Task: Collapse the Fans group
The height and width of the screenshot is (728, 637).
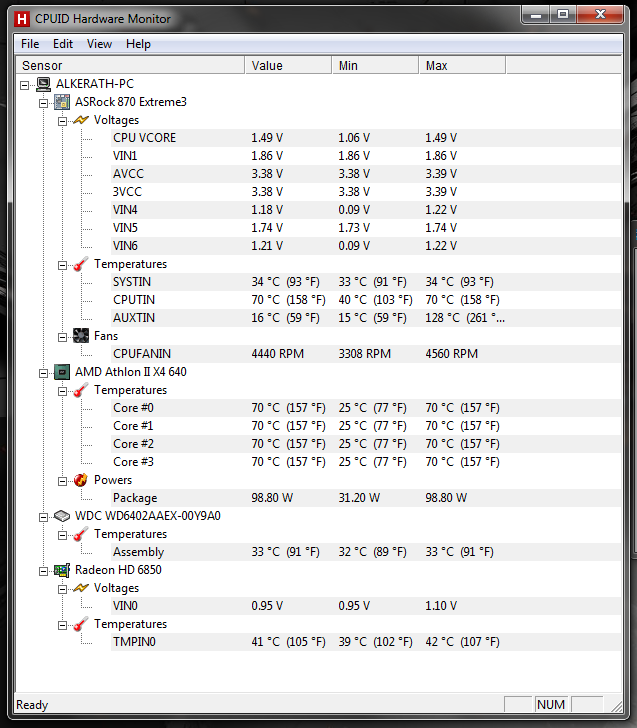Action: [62, 337]
